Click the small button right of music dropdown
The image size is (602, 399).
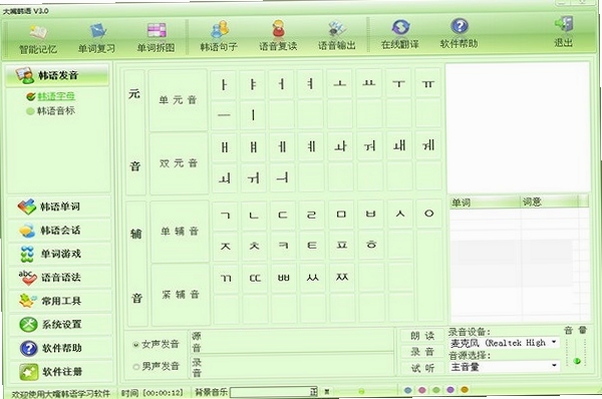tap(327, 392)
